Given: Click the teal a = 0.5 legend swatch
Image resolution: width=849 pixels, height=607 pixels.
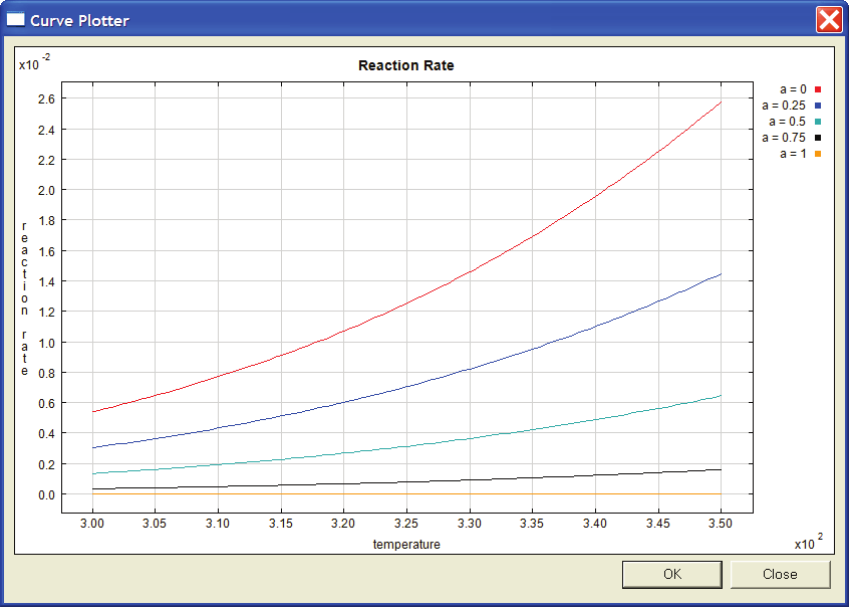Looking at the screenshot, I should (x=818, y=122).
